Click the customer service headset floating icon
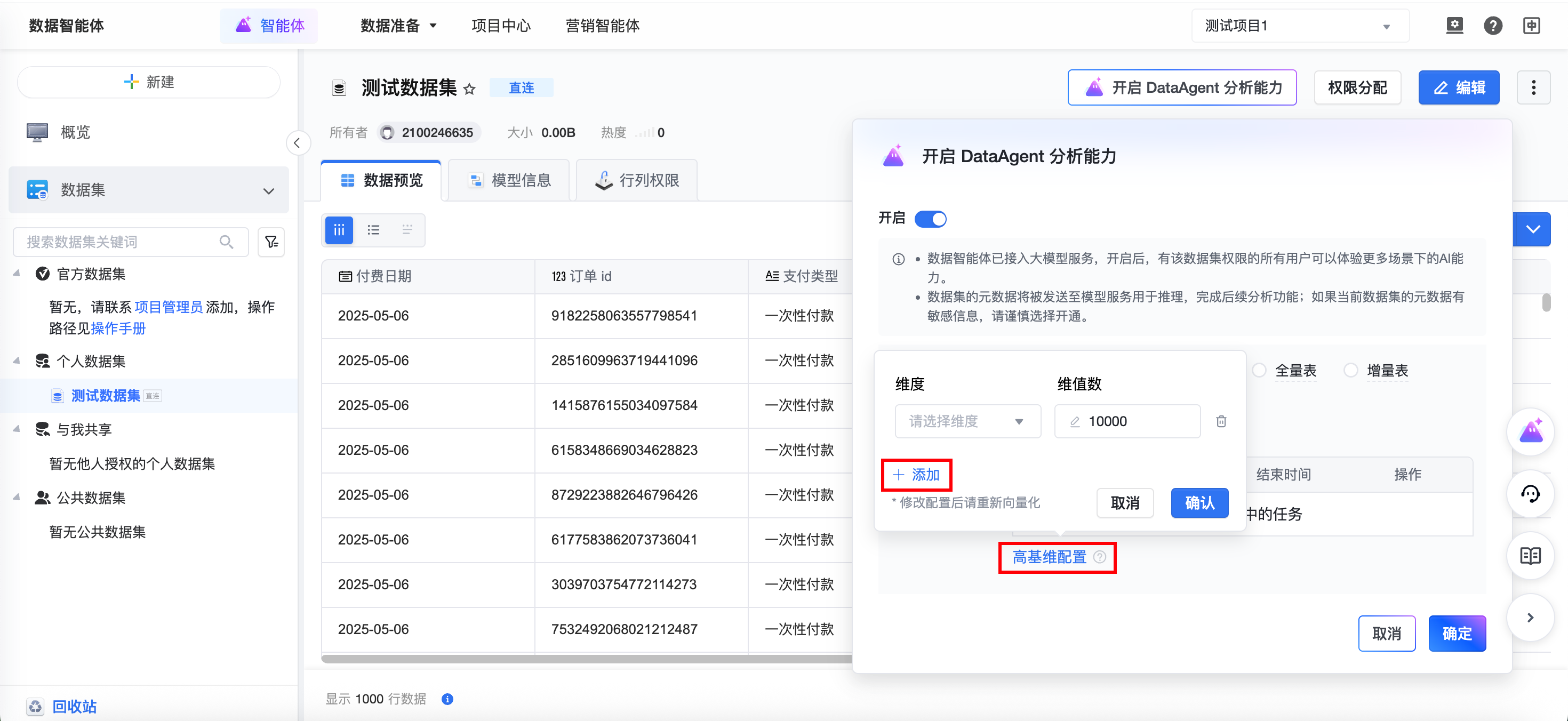Image resolution: width=1568 pixels, height=721 pixels. click(1530, 494)
